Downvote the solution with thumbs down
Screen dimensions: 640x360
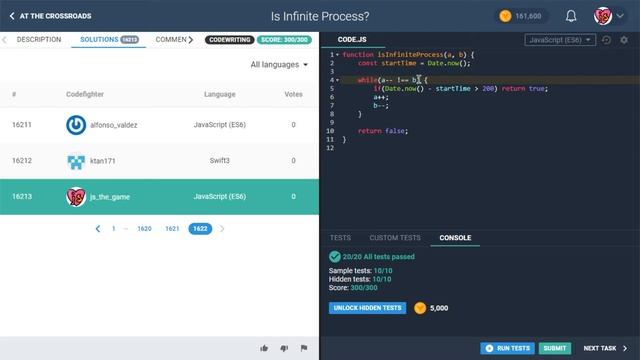click(284, 348)
